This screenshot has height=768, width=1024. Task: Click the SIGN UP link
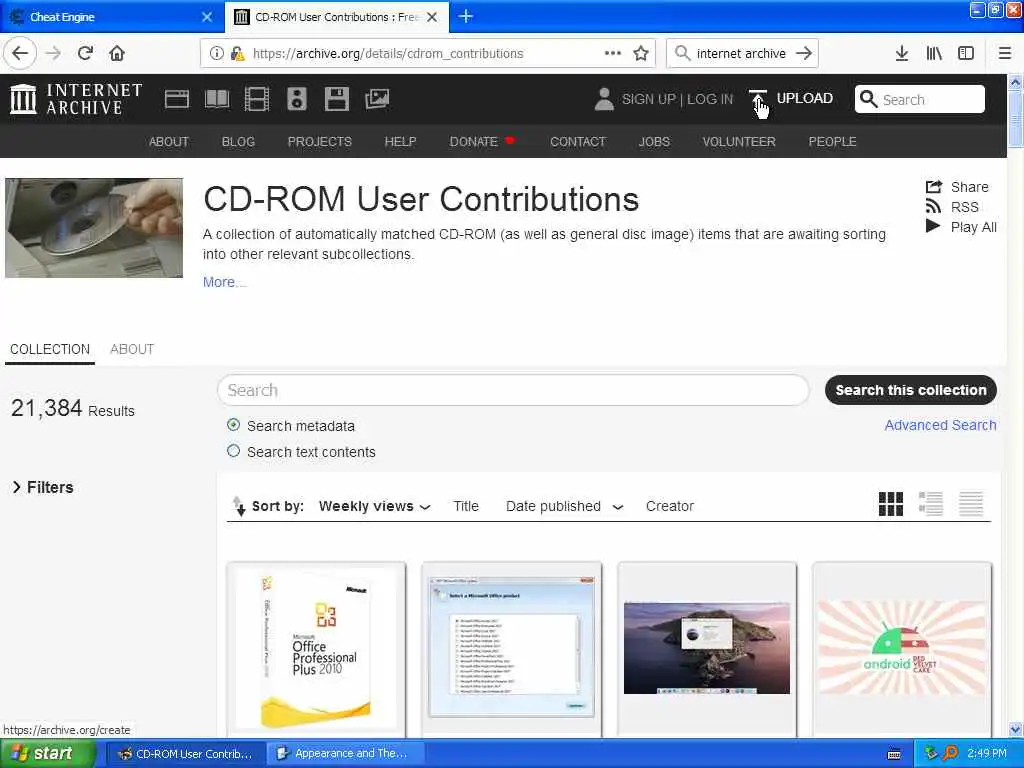coord(648,99)
